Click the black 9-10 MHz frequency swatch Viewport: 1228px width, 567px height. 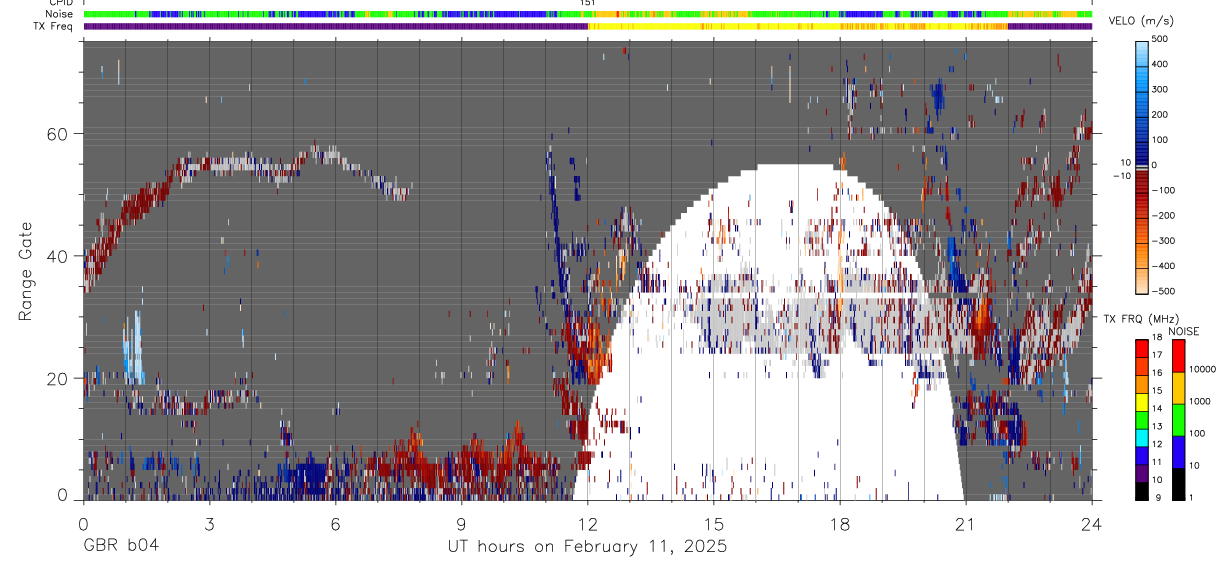(1142, 490)
